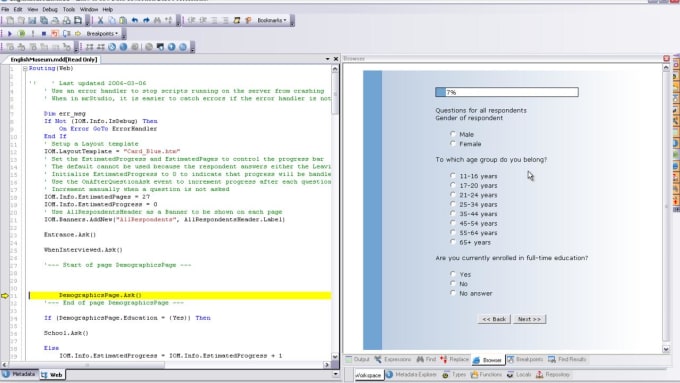Open the Breakpoints dropdown

[x=102, y=33]
